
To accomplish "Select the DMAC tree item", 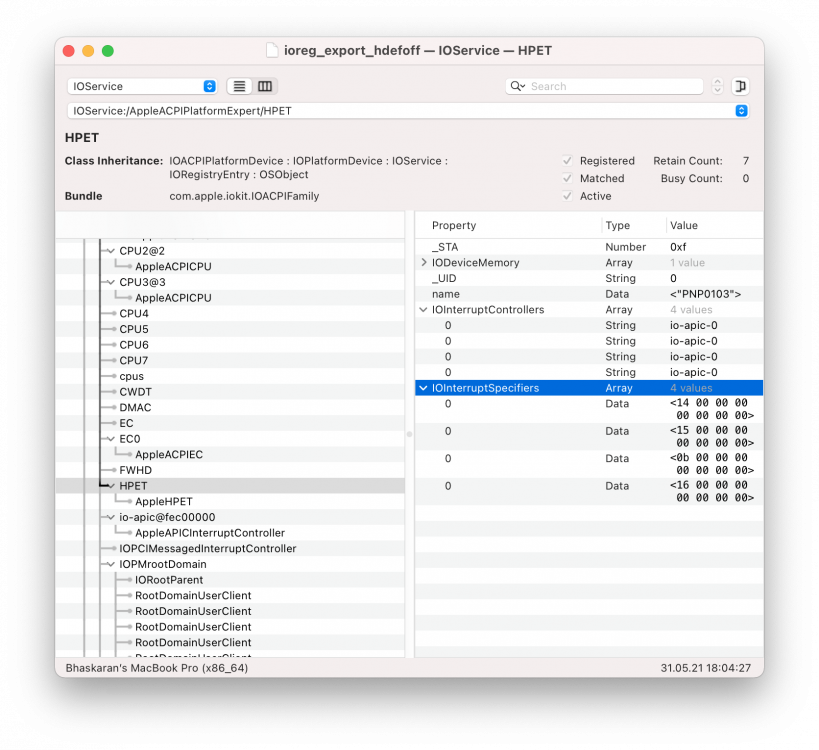I will coord(135,408).
